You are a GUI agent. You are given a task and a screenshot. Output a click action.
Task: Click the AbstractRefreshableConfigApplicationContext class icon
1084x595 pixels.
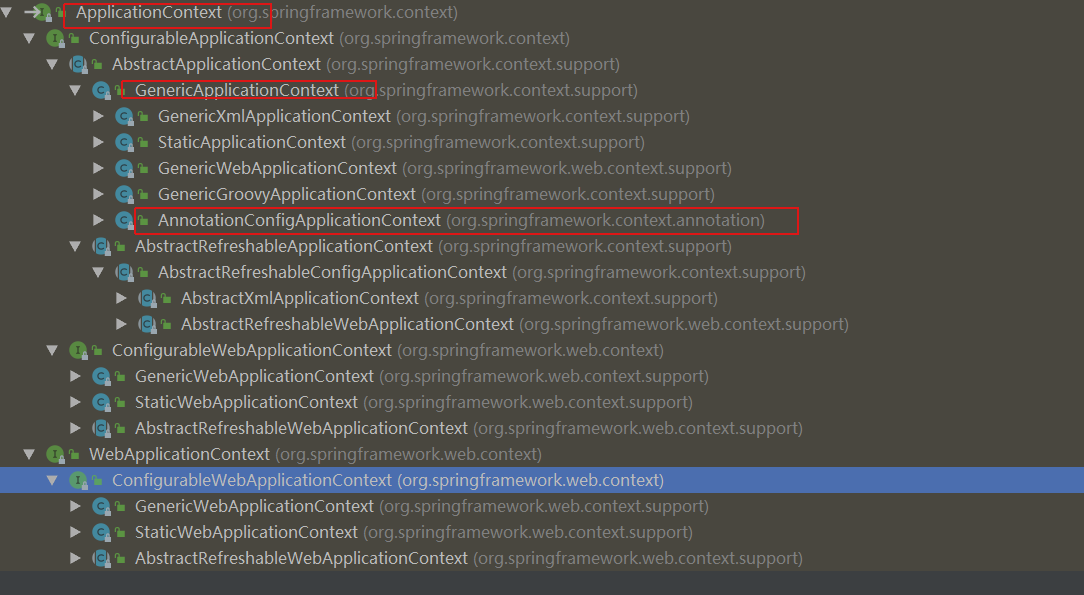click(x=124, y=272)
